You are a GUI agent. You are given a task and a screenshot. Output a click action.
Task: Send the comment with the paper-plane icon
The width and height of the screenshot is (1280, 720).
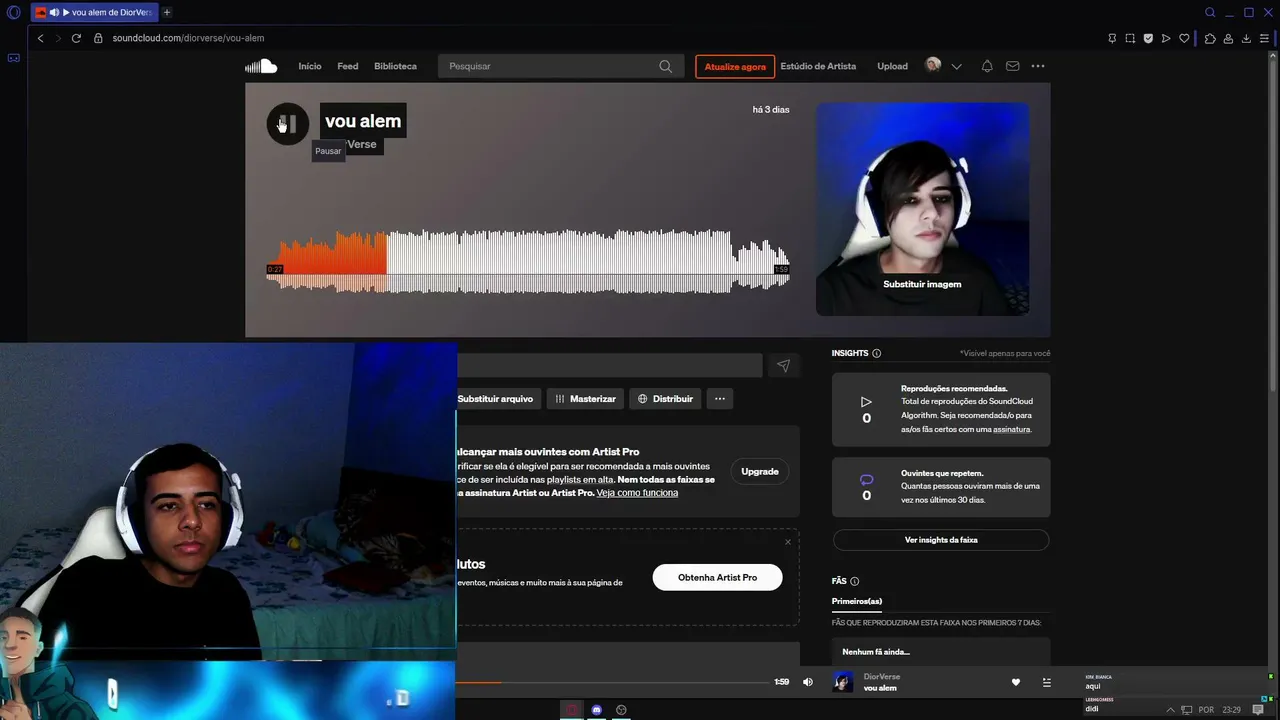pyautogui.click(x=784, y=366)
